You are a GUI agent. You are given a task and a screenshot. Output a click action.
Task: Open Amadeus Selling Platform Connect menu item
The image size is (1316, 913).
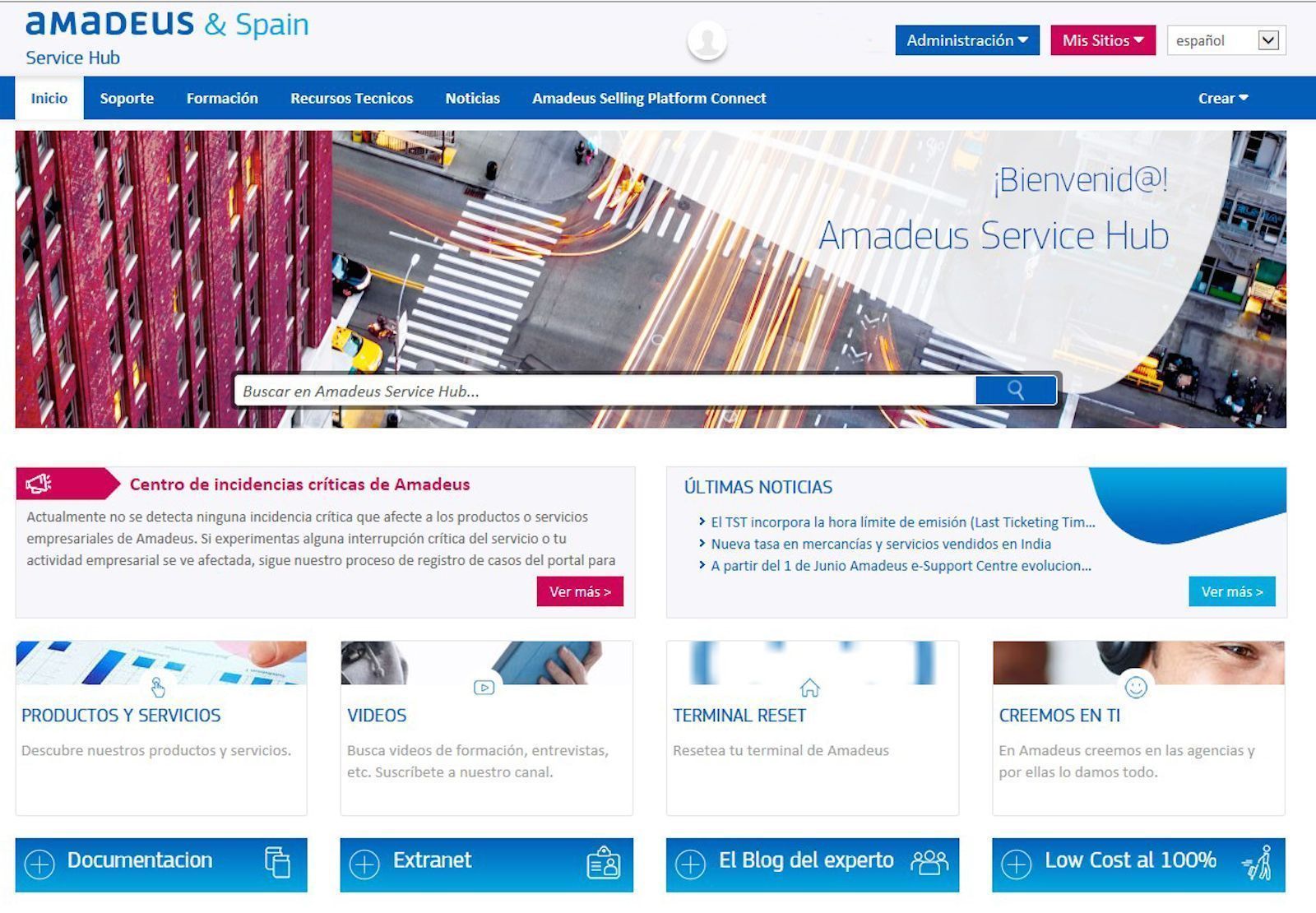649,98
